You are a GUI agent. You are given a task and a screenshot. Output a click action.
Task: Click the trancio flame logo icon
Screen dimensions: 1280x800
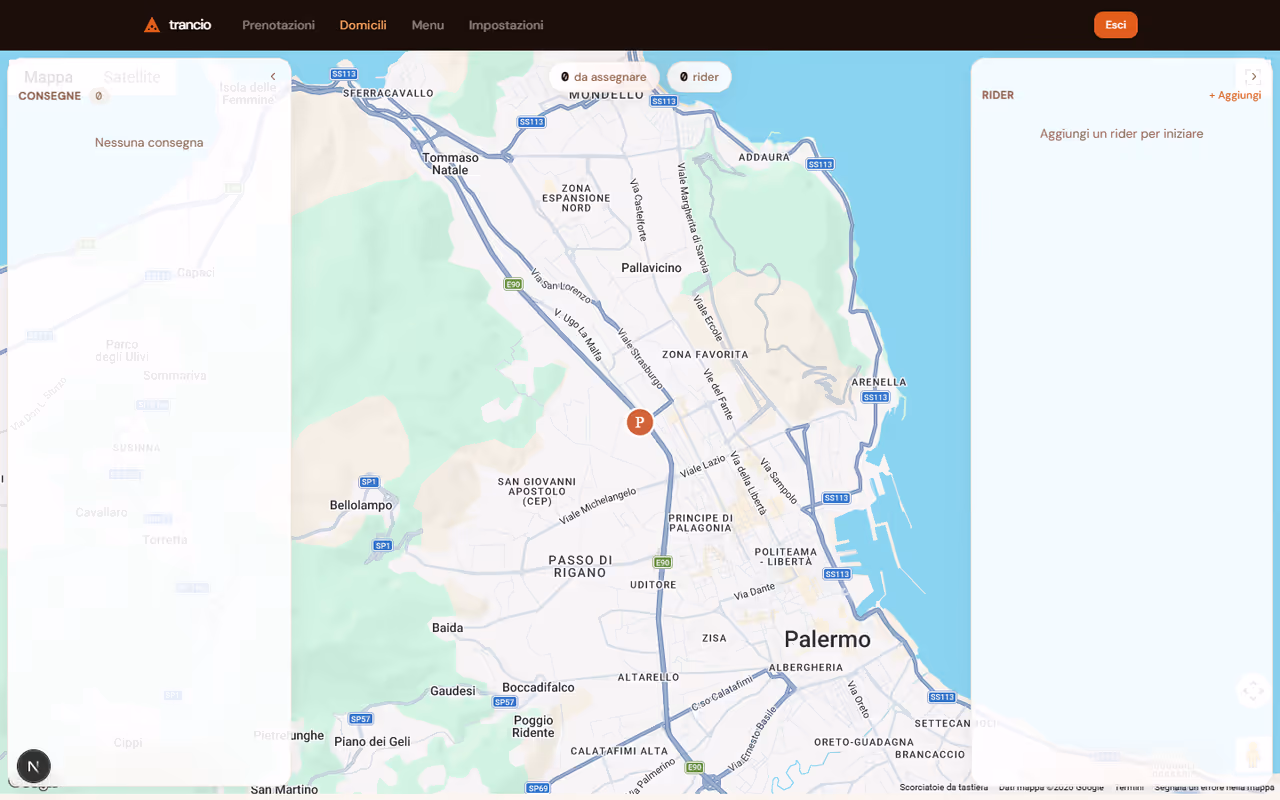coord(152,24)
